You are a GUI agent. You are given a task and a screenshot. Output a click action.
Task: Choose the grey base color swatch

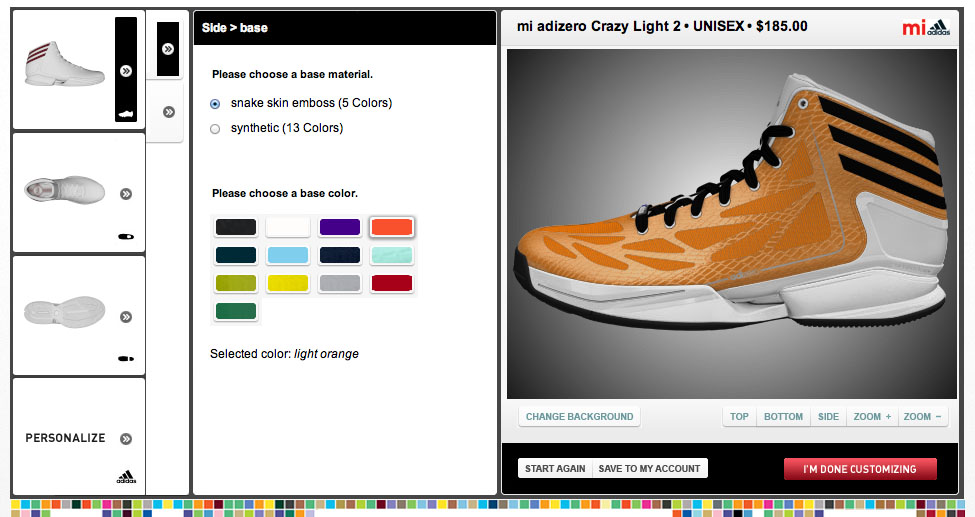340,283
